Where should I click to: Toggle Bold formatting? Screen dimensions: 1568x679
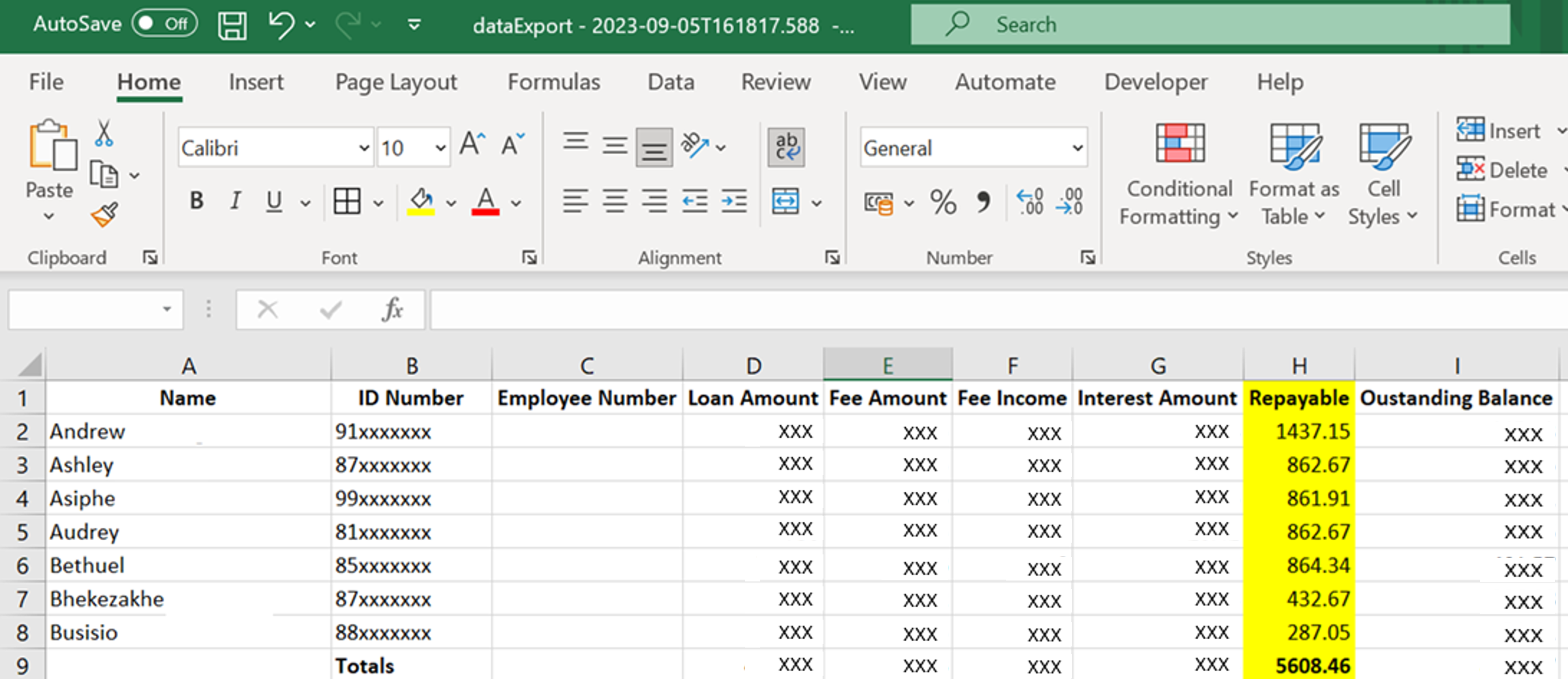tap(196, 201)
